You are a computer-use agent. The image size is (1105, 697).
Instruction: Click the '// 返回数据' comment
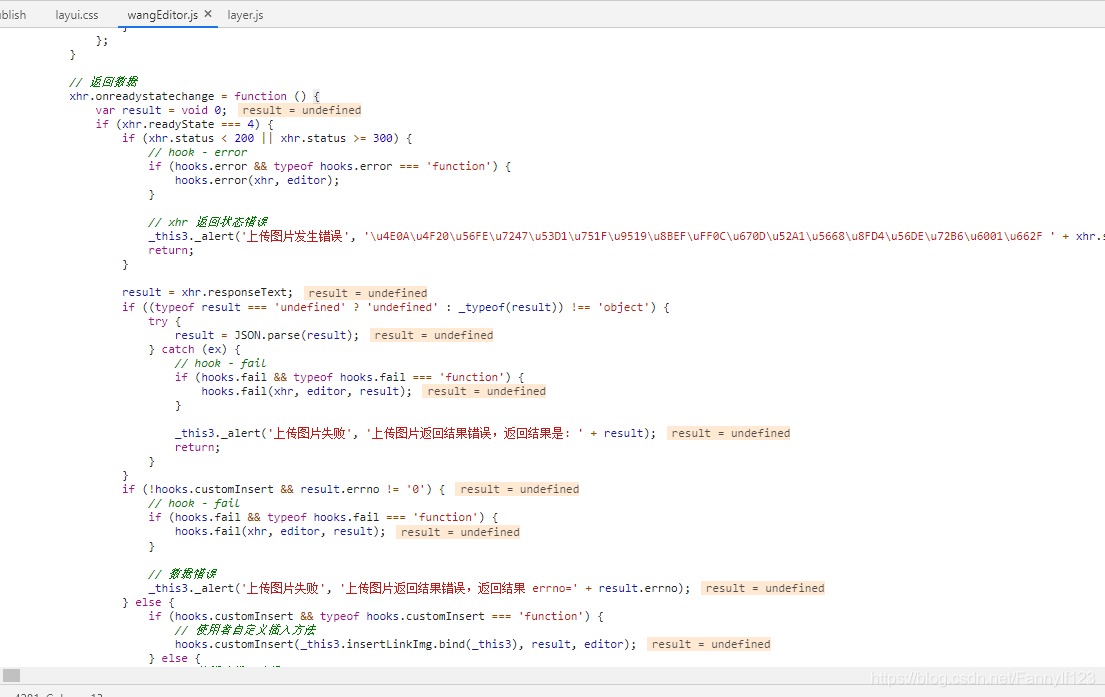click(104, 82)
